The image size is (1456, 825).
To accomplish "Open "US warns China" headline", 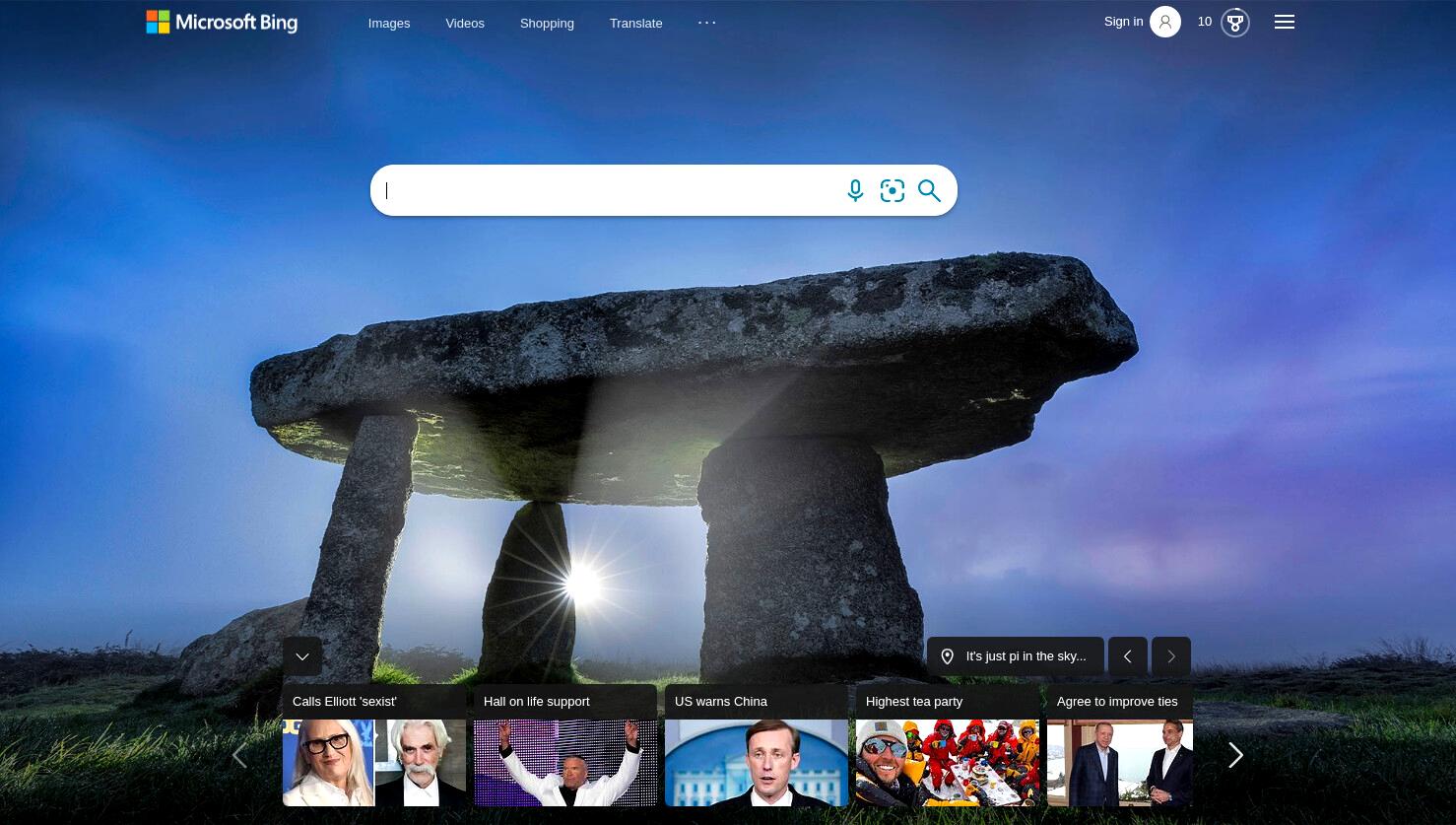I will (721, 702).
